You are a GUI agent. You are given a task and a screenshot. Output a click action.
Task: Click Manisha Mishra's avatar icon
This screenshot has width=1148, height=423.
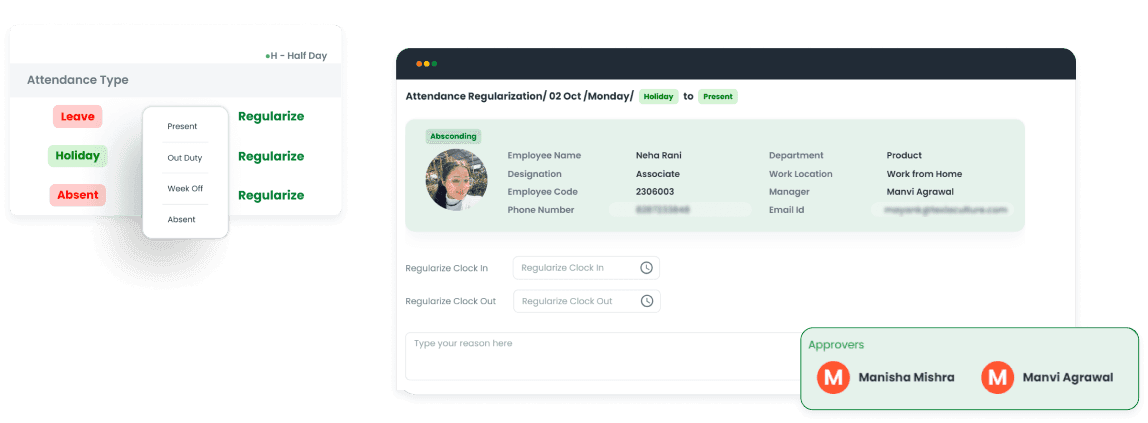833,378
